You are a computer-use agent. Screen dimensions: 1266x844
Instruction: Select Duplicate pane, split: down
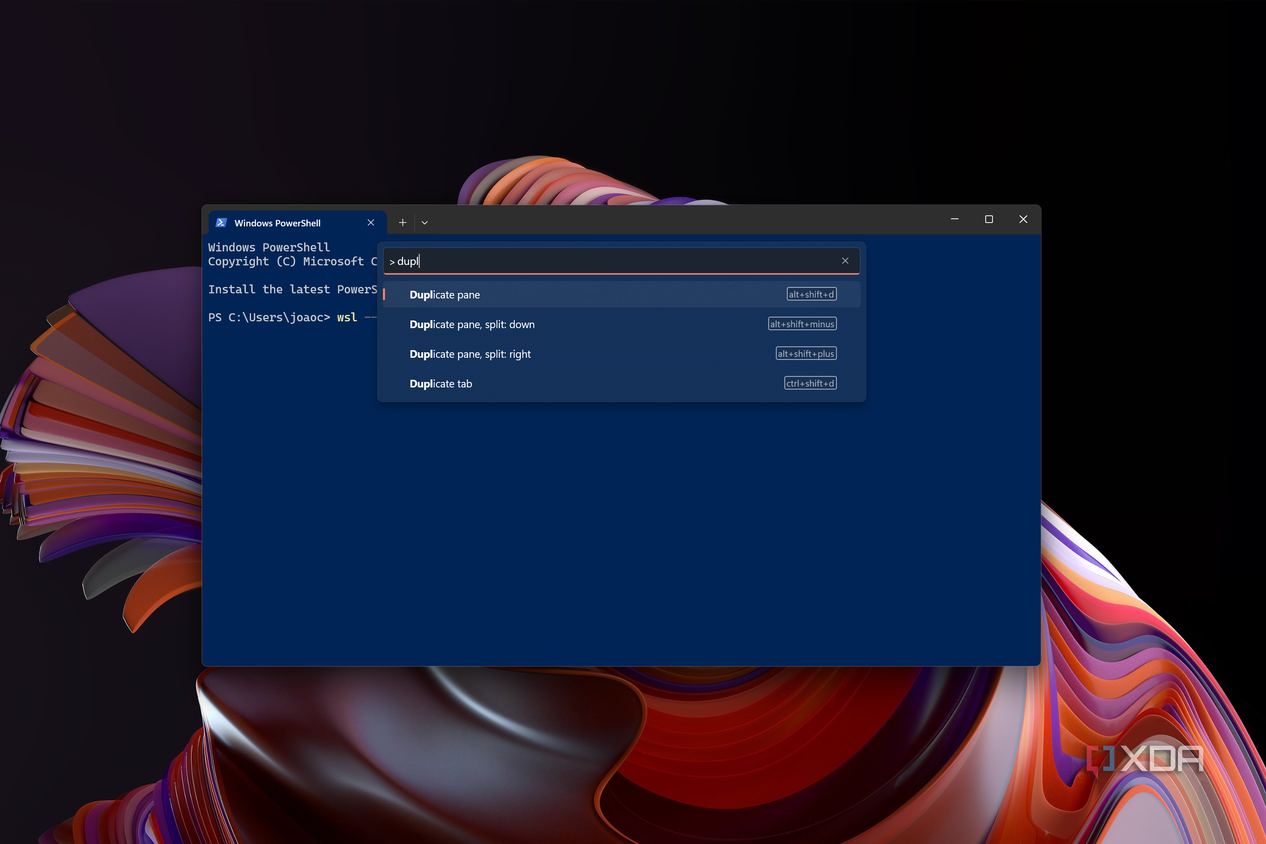(x=621, y=324)
